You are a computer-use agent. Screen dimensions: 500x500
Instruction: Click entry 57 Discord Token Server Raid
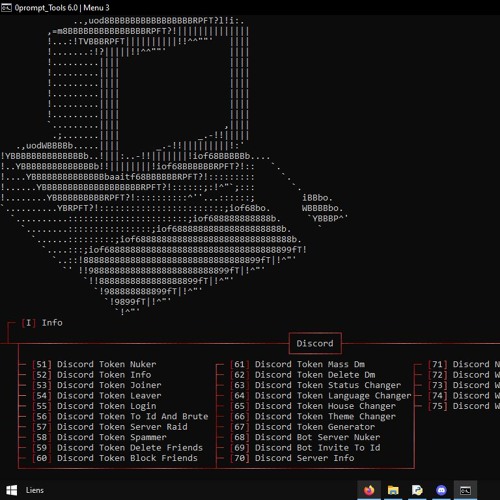(110, 427)
